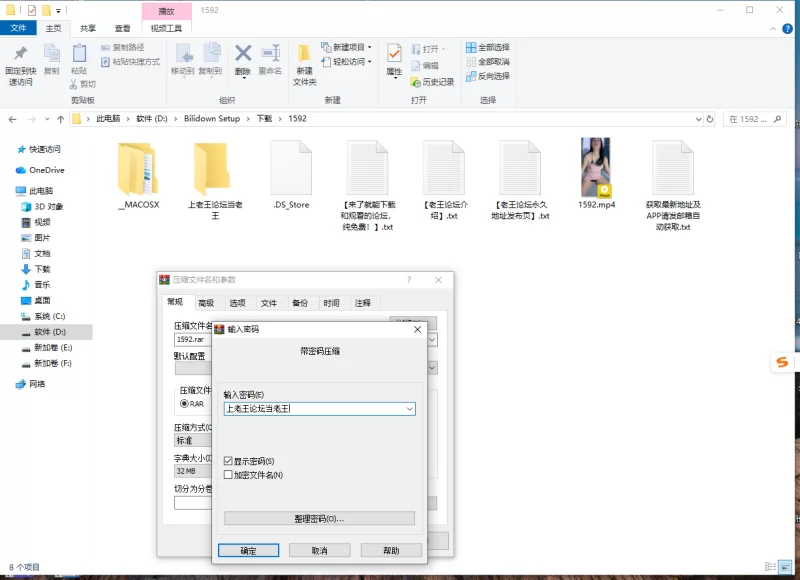Open the __MACOSX folder

(x=138, y=169)
